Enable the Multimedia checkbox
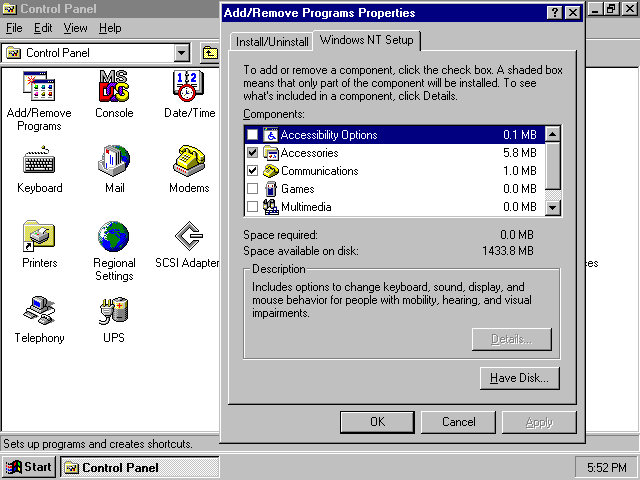This screenshot has height=480, width=640. tap(252, 207)
